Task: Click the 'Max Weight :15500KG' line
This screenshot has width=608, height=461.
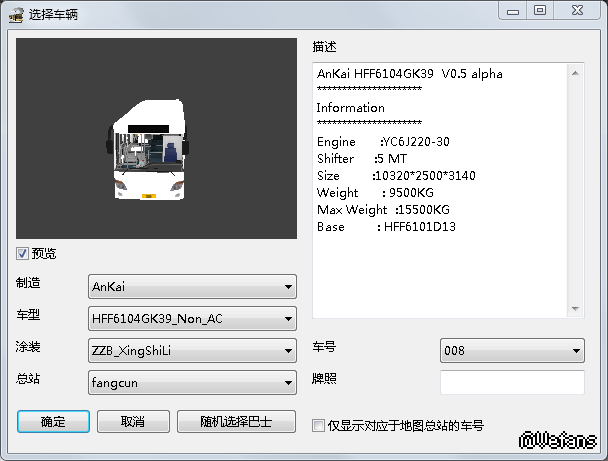Action: [383, 210]
